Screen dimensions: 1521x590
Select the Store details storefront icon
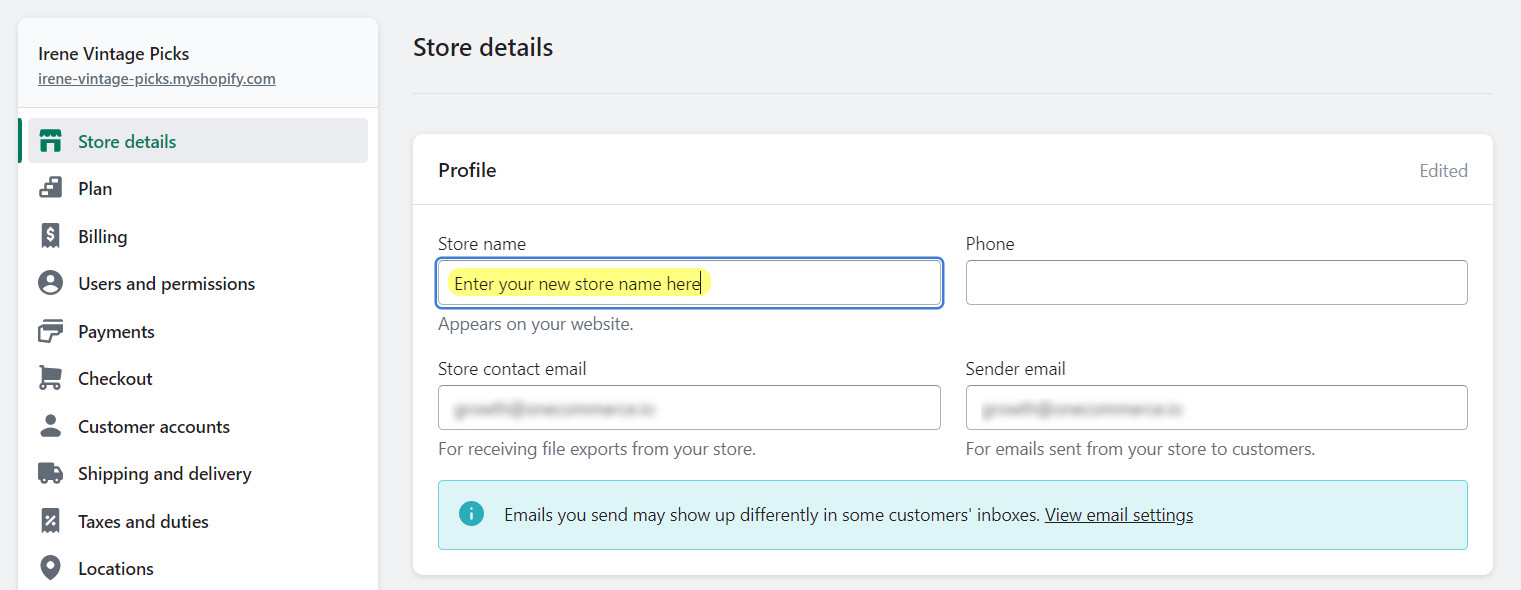(49, 140)
